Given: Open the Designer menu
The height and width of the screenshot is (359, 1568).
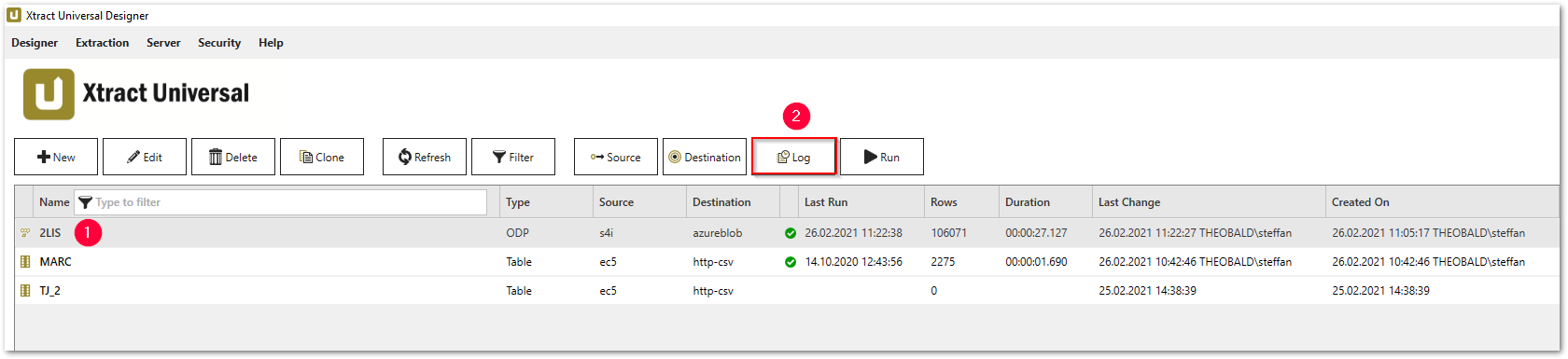Looking at the screenshot, I should click(x=35, y=43).
